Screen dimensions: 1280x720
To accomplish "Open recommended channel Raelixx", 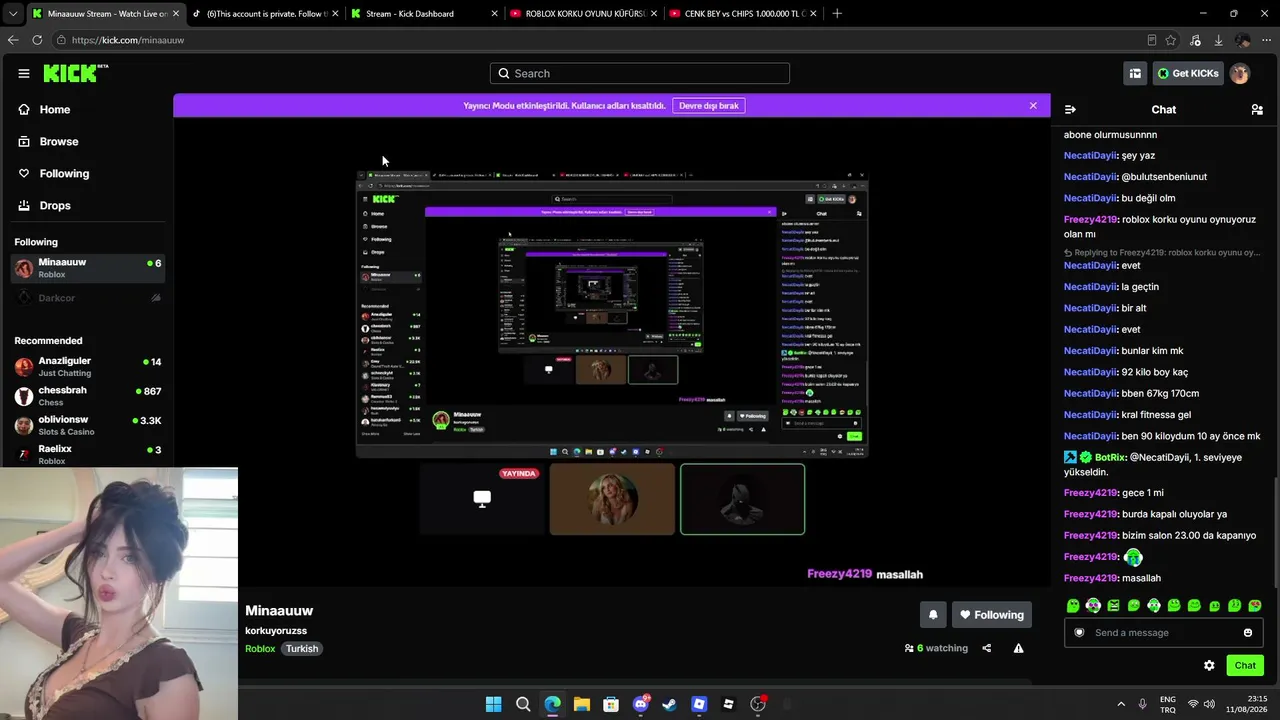I will click(x=88, y=454).
